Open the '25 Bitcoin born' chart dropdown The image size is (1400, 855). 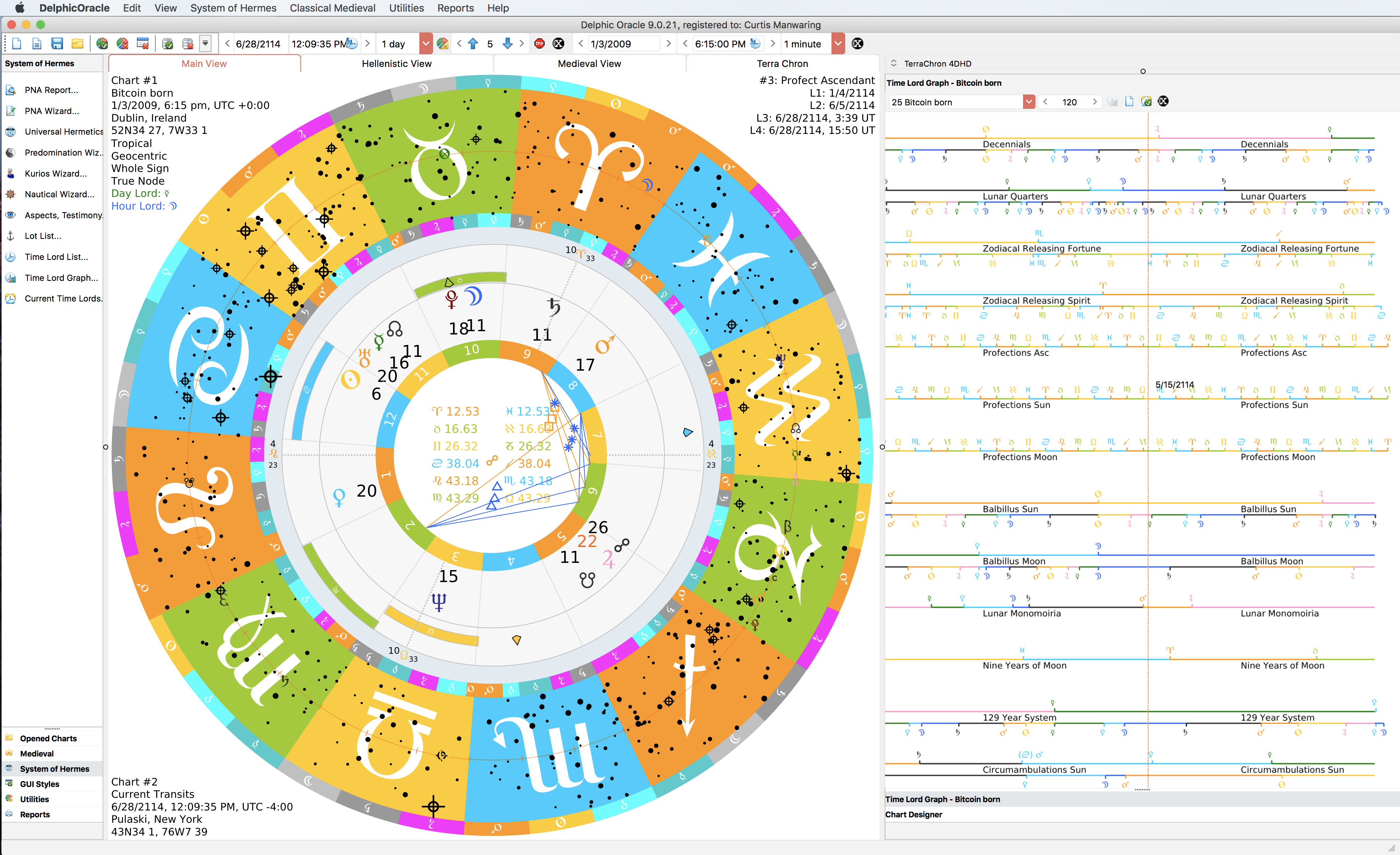pos(1028,102)
